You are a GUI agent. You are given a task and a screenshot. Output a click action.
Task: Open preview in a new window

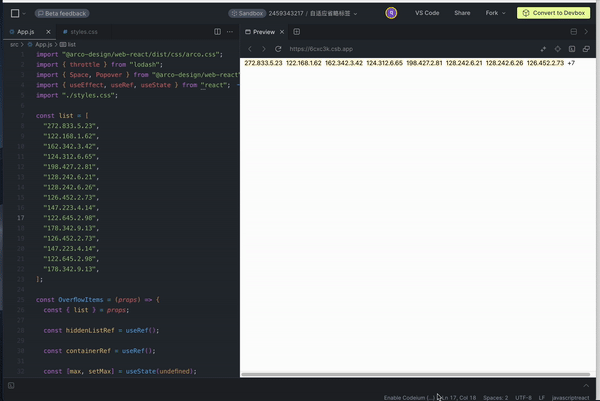pos(586,49)
